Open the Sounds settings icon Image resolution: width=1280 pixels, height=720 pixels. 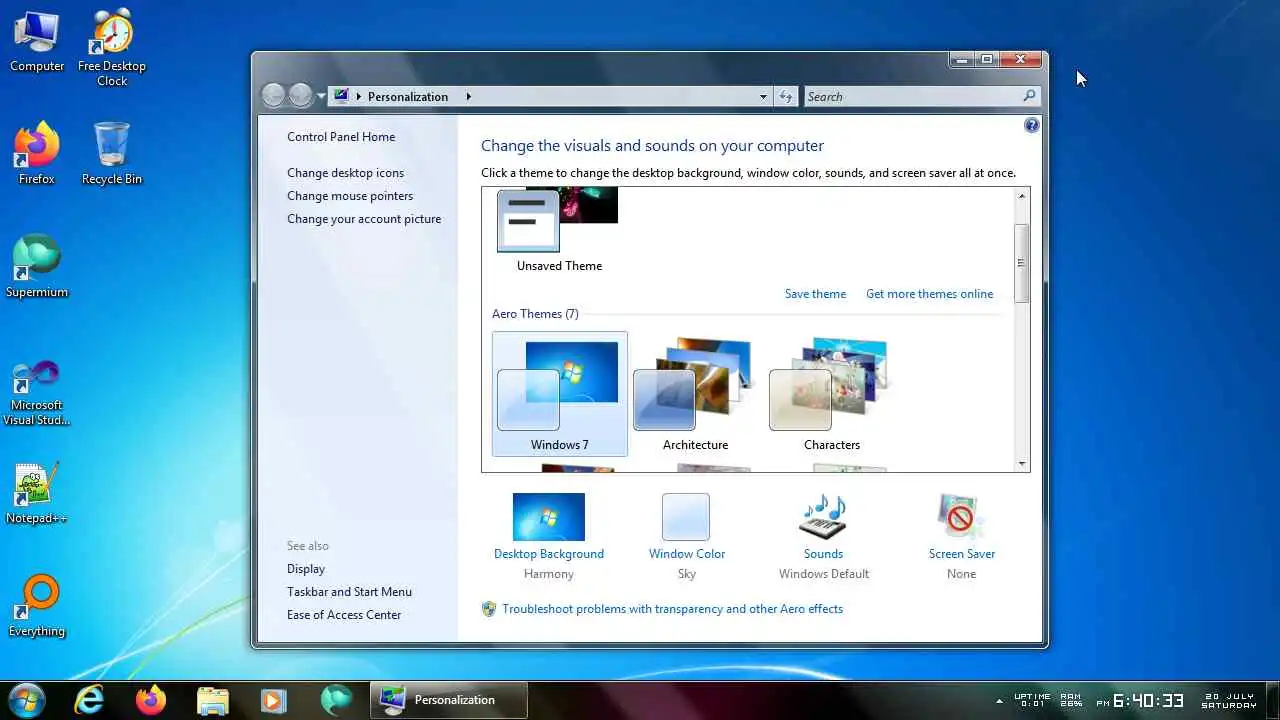pos(823,517)
